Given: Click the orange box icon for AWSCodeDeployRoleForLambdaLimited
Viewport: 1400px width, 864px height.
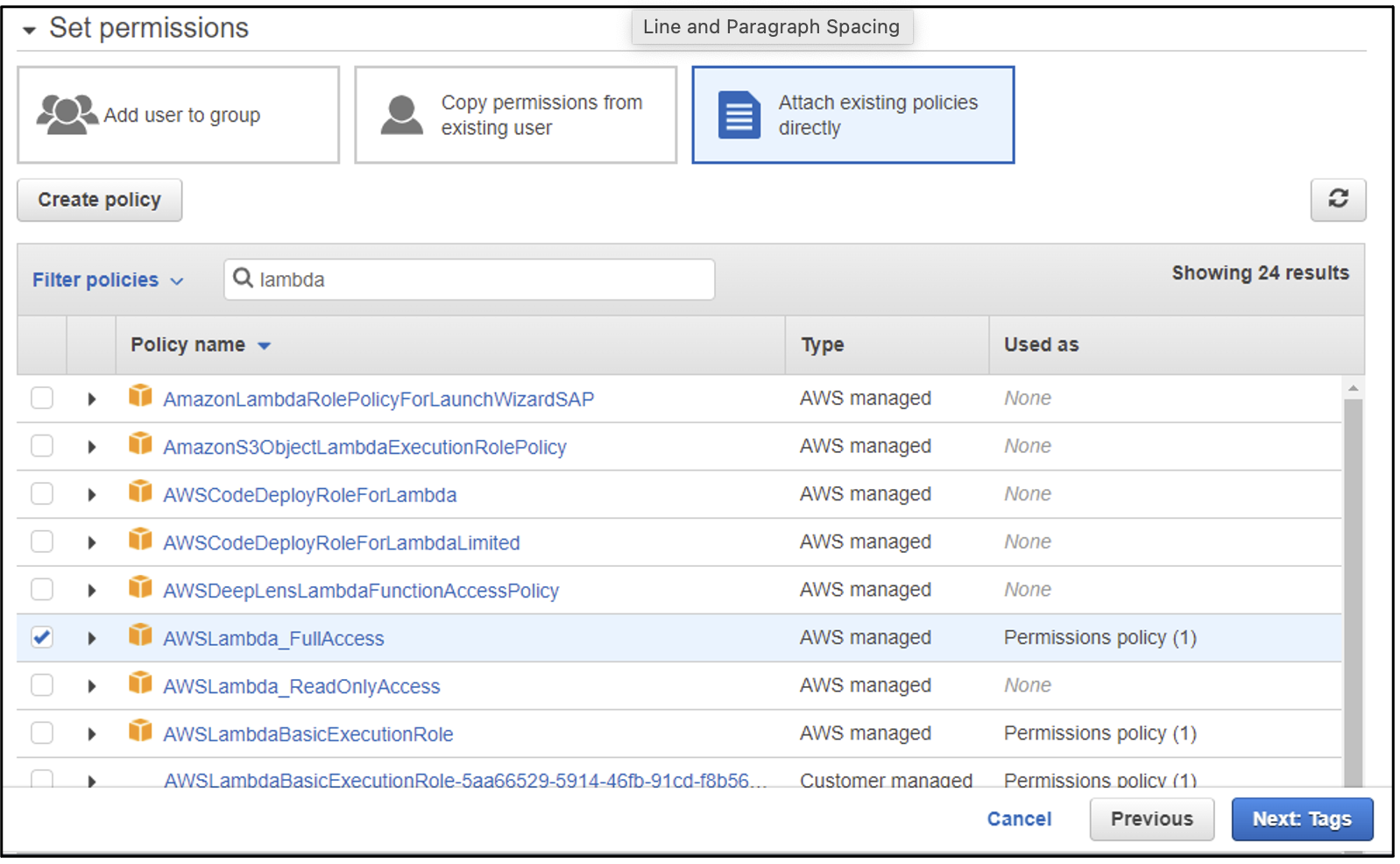Looking at the screenshot, I should 140,539.
